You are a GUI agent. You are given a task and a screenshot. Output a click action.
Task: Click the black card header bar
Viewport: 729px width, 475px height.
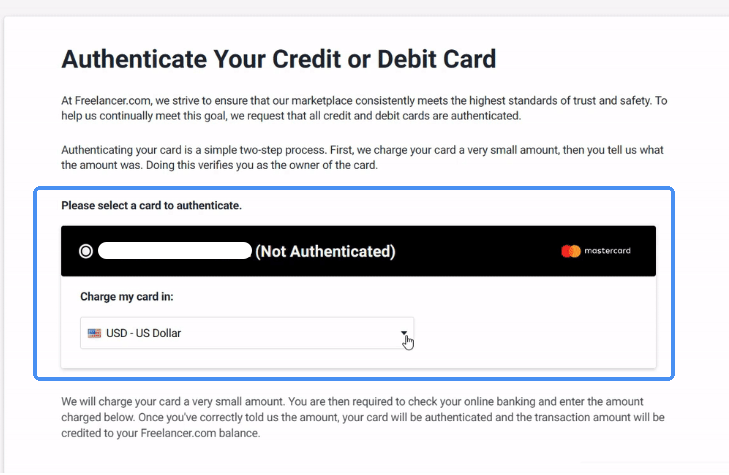point(358,251)
